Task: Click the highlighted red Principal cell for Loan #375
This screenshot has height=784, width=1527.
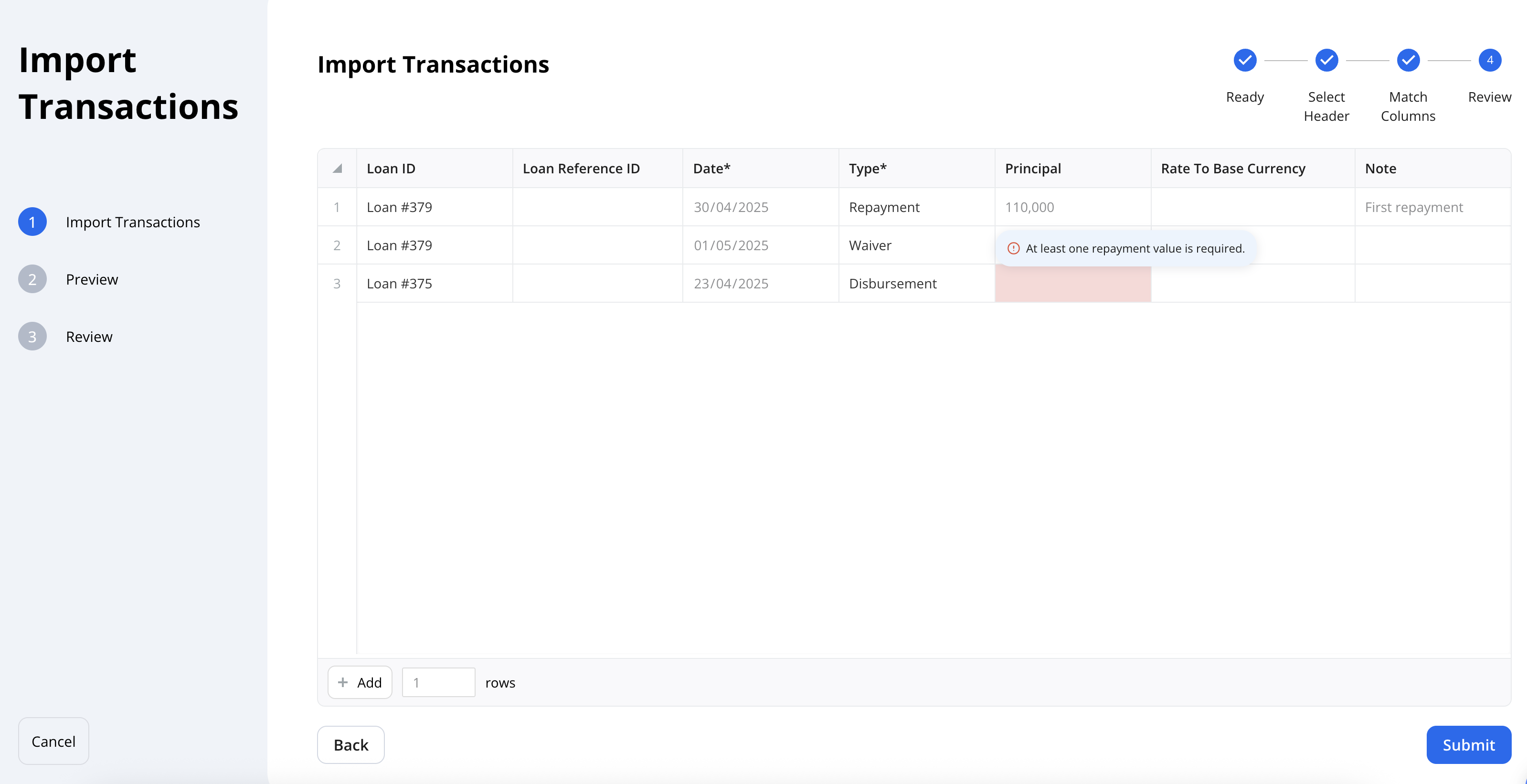Action: [1073, 283]
